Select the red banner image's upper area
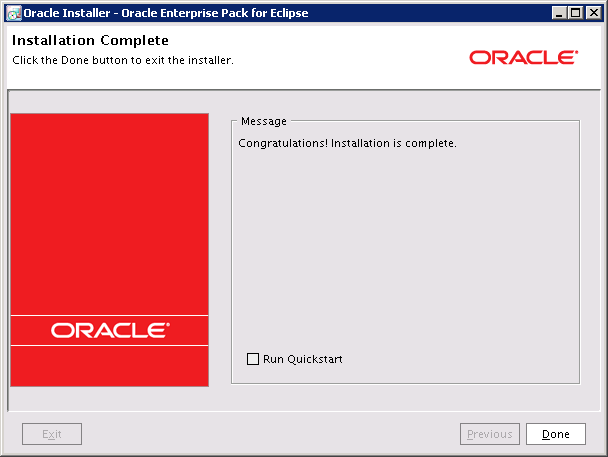608x457 pixels. coord(110,200)
